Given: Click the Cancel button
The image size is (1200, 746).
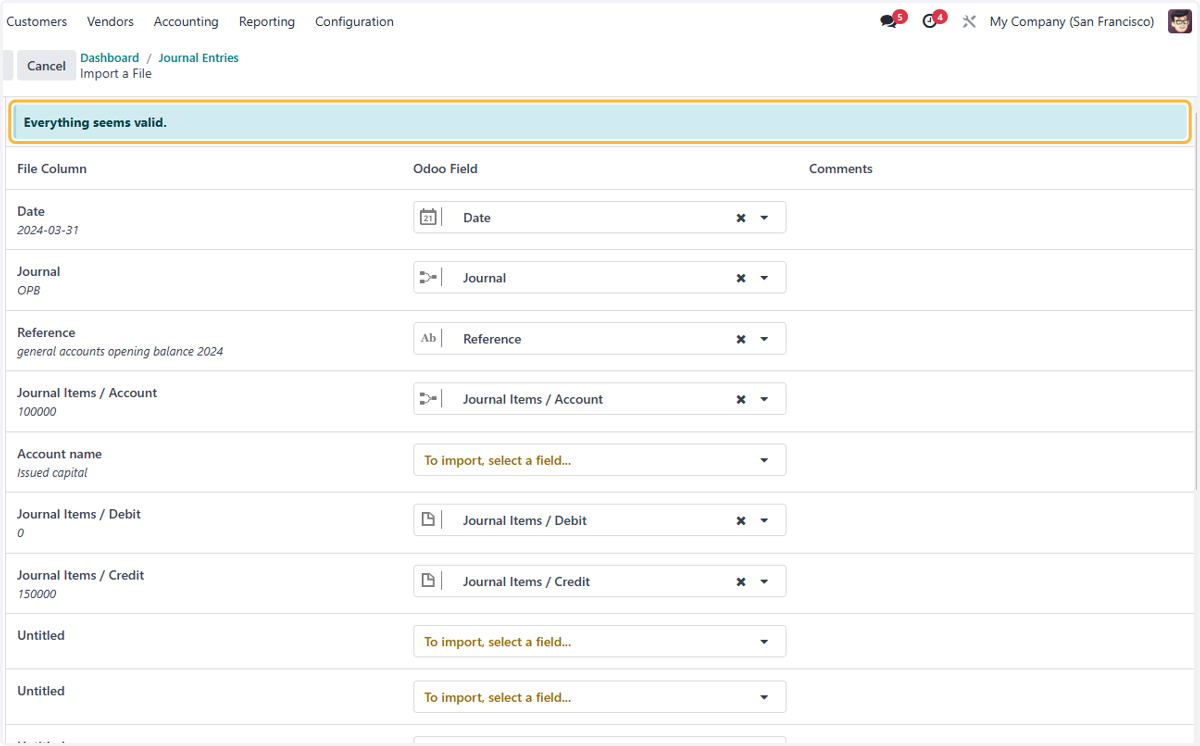Looking at the screenshot, I should coord(46,65).
